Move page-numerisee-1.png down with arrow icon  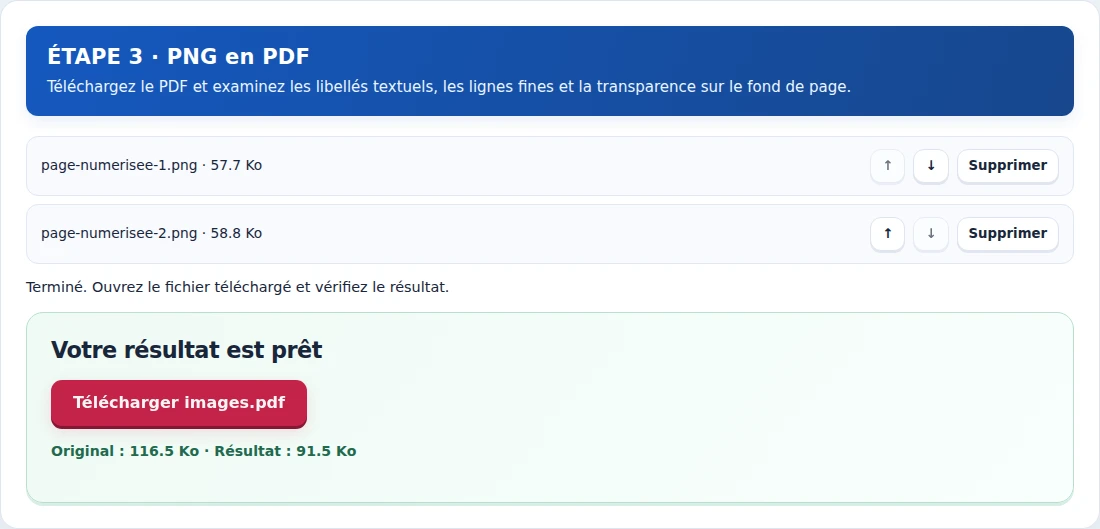(x=931, y=166)
